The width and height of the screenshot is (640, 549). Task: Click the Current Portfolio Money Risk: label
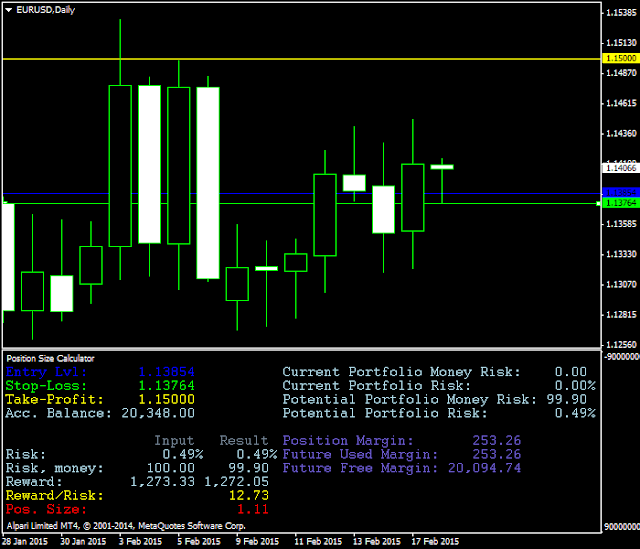tap(401, 372)
